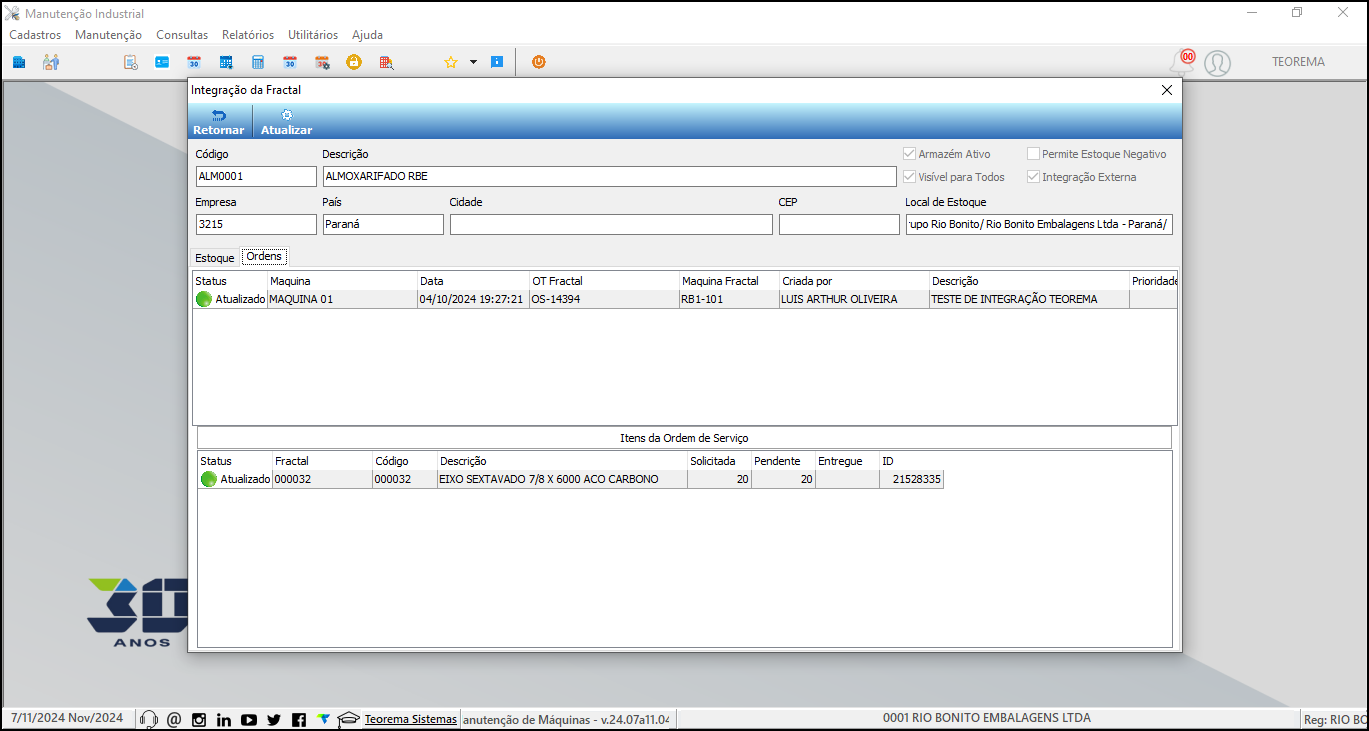Click the Retornar back arrow icon
Viewport: 1369px width, 731px height.
tap(218, 115)
